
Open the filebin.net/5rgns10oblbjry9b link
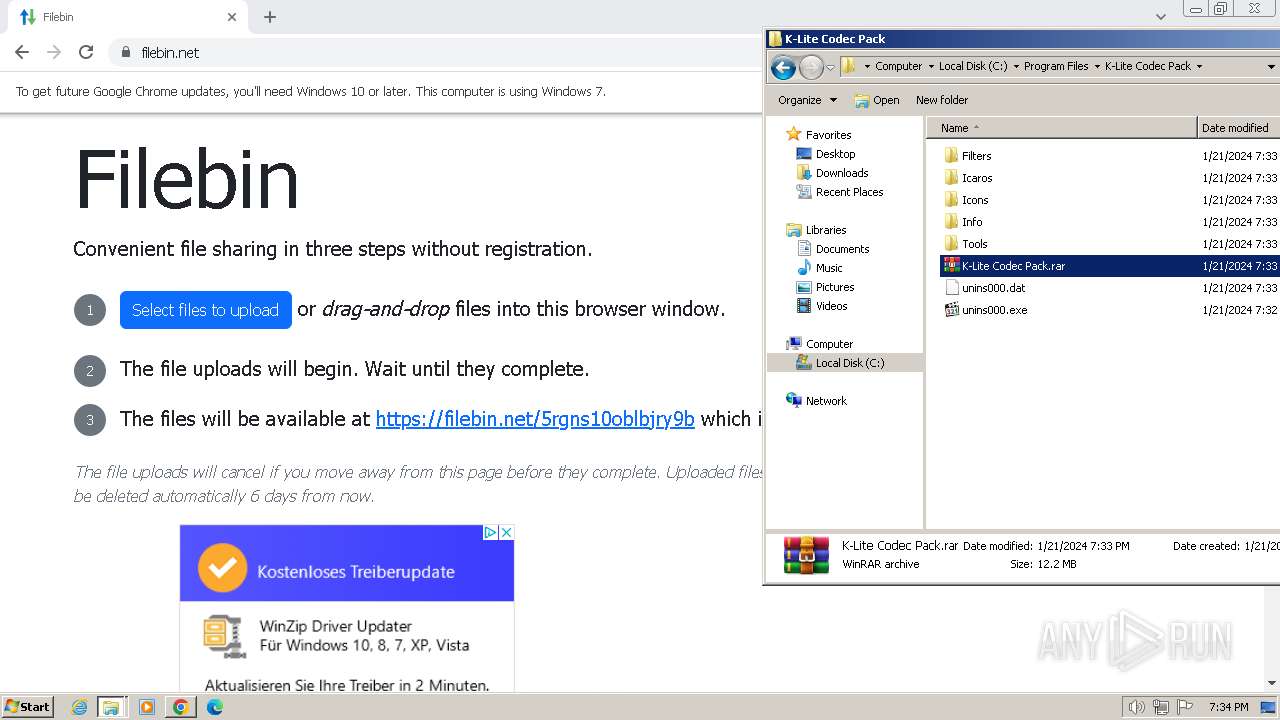535,419
